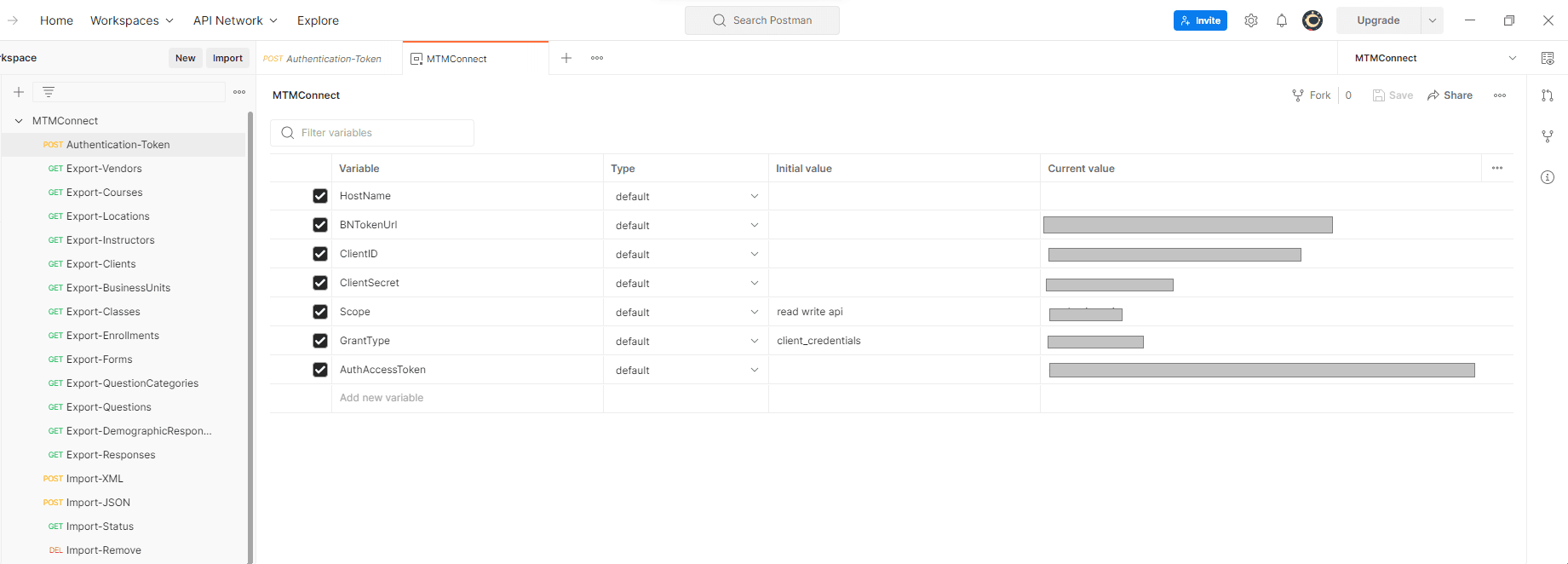This screenshot has height=564, width=1568.
Task: Open sidebar more options ellipsis
Action: click(239, 92)
